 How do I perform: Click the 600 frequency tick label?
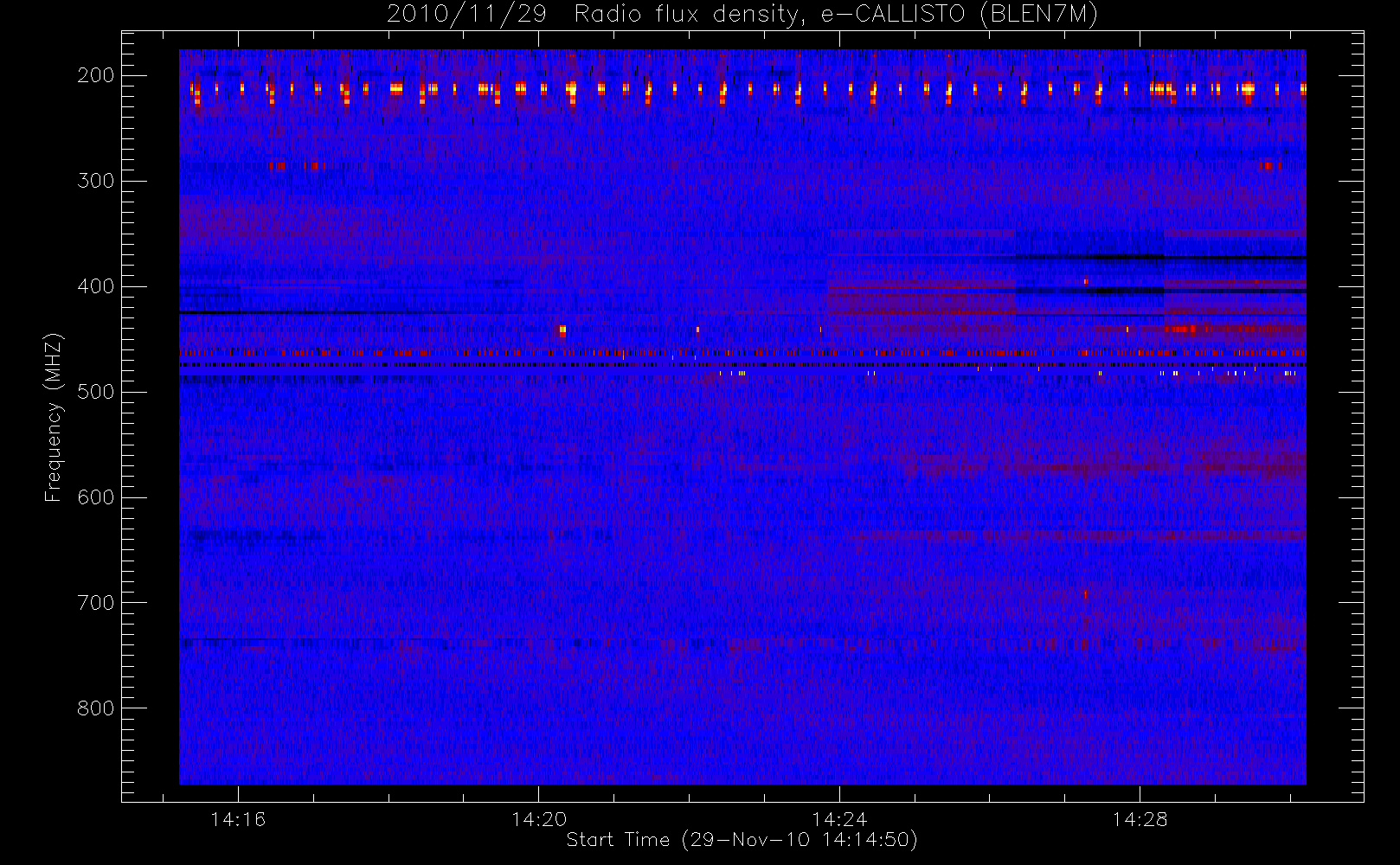[x=96, y=497]
